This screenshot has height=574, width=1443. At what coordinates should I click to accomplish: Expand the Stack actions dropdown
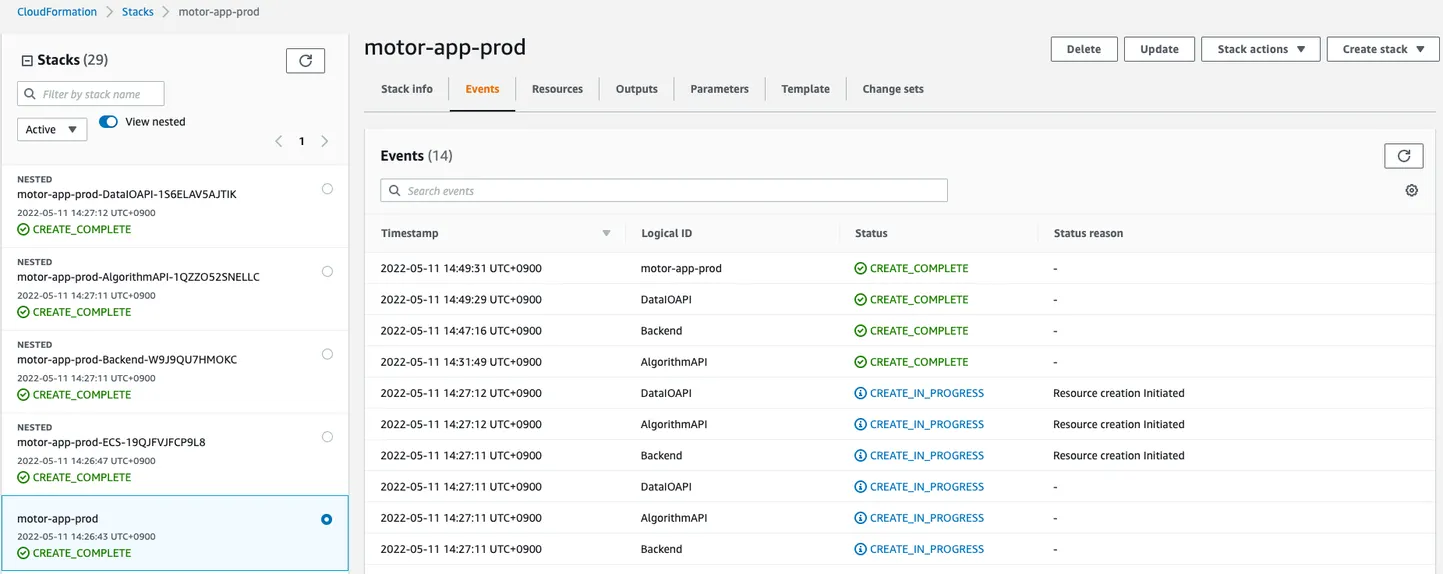(x=1260, y=49)
